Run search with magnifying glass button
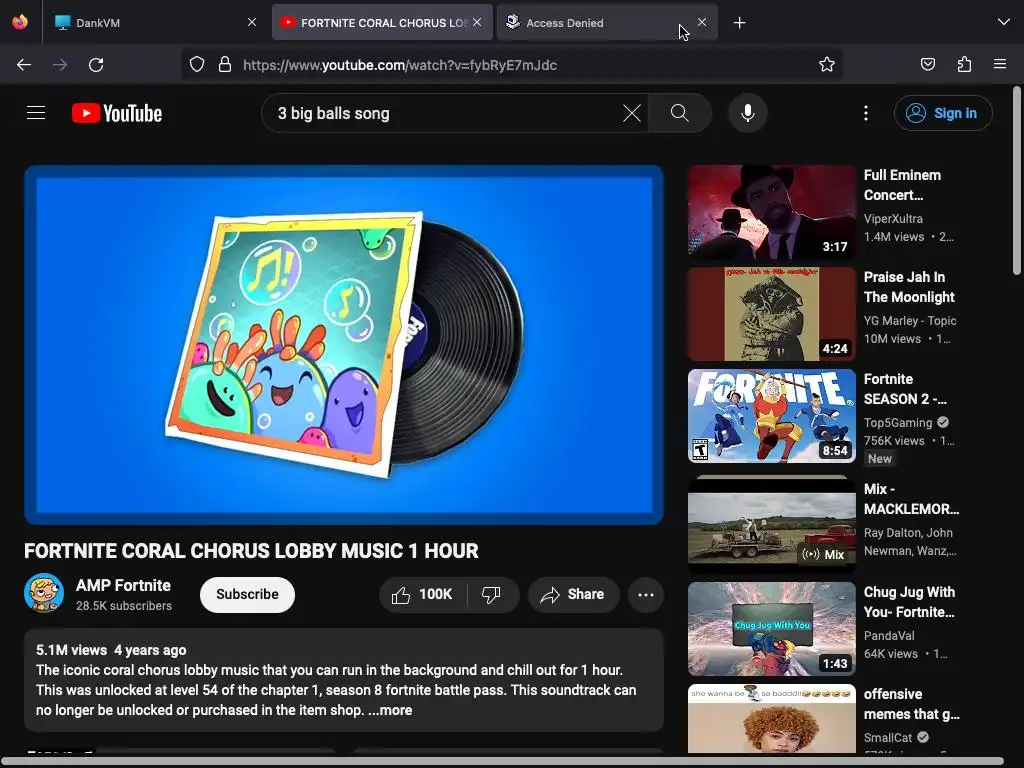Screen dimensions: 1024x768 (x=679, y=113)
